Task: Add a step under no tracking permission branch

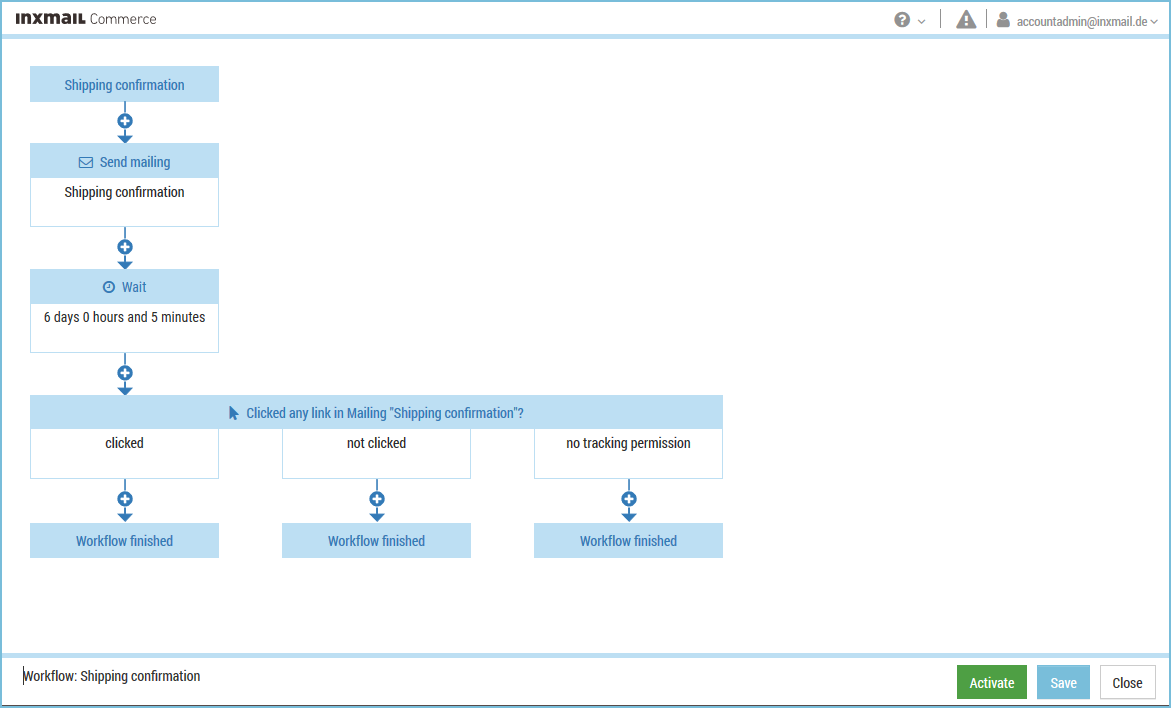Action: [x=629, y=499]
